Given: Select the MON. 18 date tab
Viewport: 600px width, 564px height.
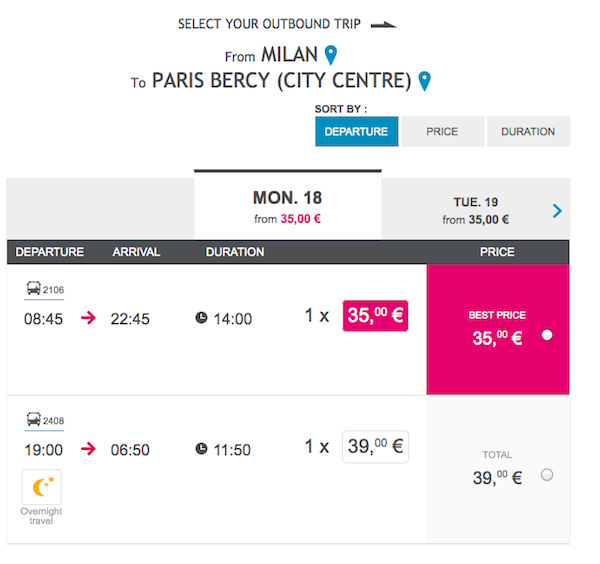Looking at the screenshot, I should 288,207.
